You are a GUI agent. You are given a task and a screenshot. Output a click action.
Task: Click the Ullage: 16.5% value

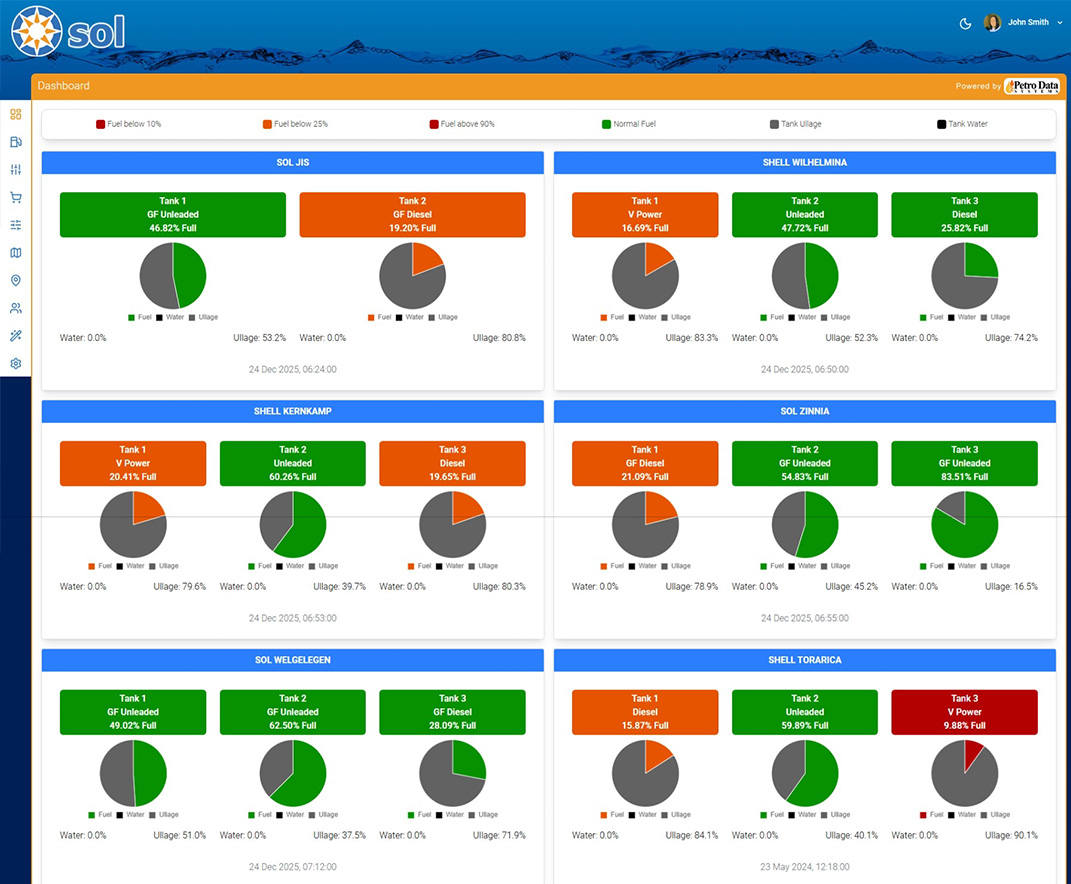1011,586
